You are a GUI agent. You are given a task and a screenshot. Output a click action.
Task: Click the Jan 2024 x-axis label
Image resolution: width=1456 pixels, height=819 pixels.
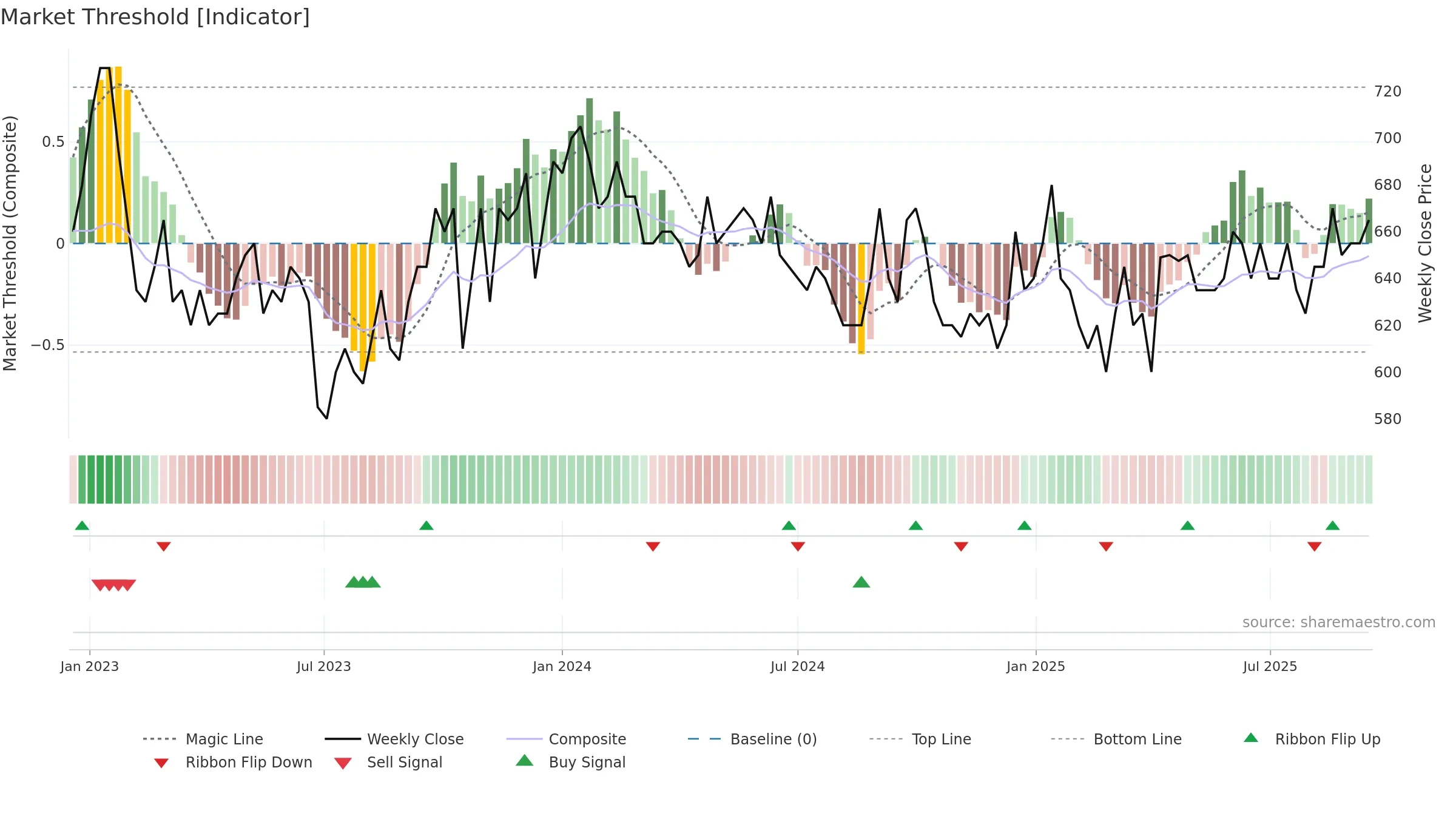point(562,666)
